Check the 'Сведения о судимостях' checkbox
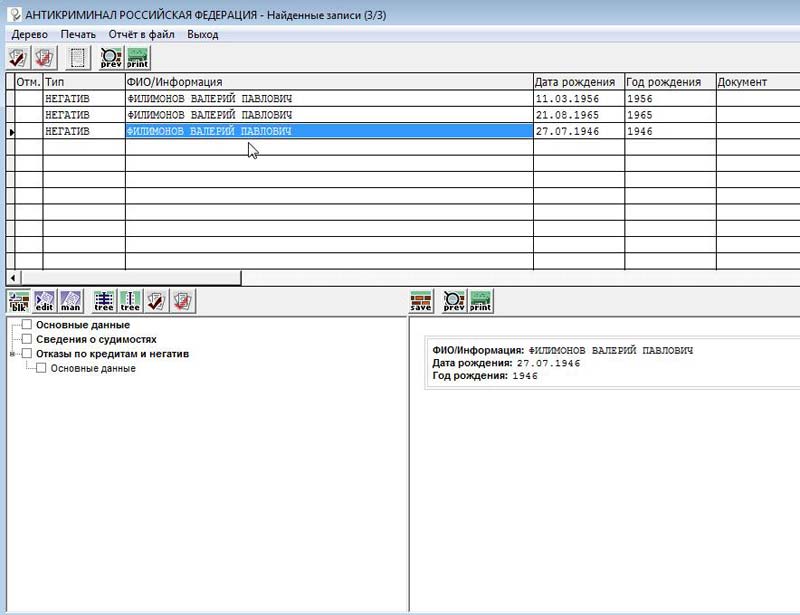Viewport: 800px width, 615px height. [28, 339]
